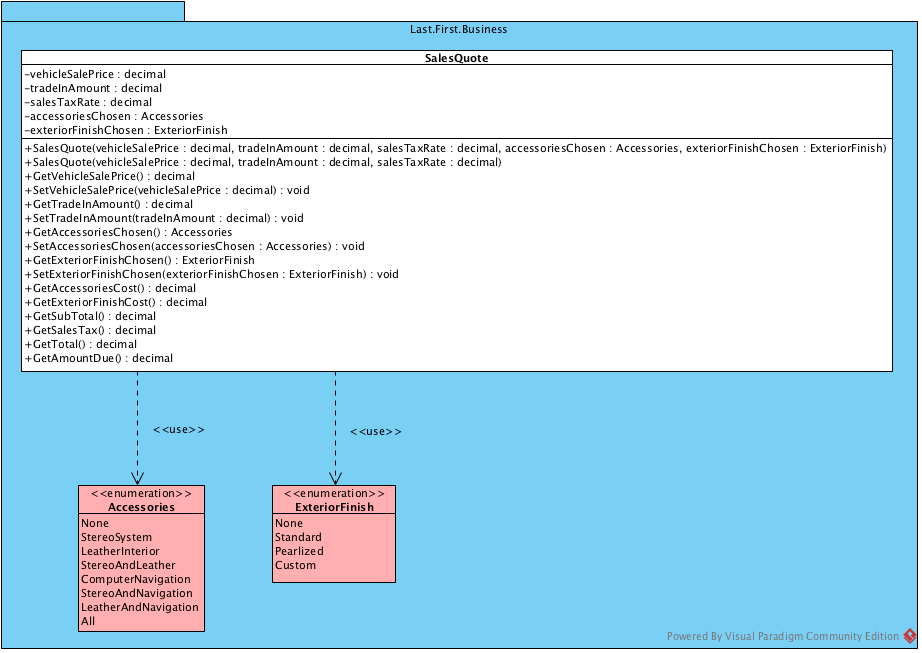Select the LeatherInterior enumeration value
The height and width of the screenshot is (653, 922).
pos(119,550)
